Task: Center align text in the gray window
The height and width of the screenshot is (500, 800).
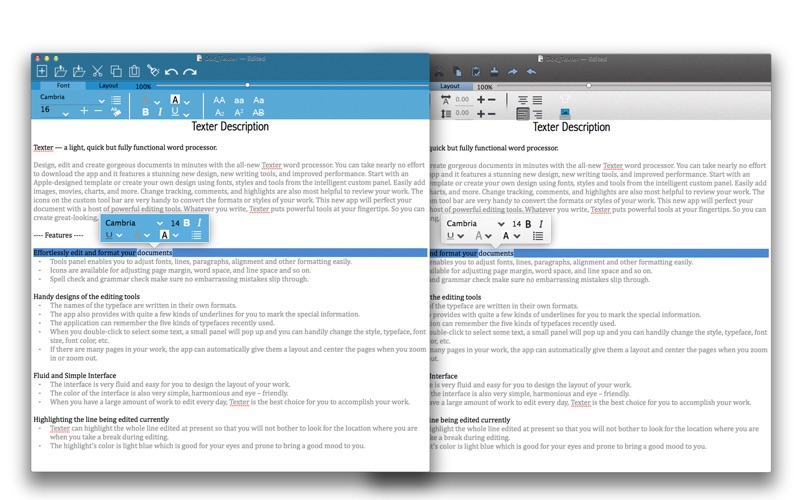Action: 523,100
